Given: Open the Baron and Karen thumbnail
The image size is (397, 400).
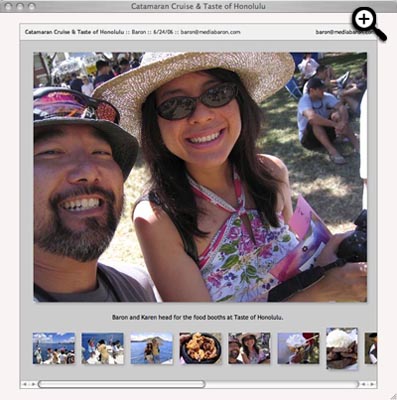Looking at the screenshot, I should click(249, 348).
